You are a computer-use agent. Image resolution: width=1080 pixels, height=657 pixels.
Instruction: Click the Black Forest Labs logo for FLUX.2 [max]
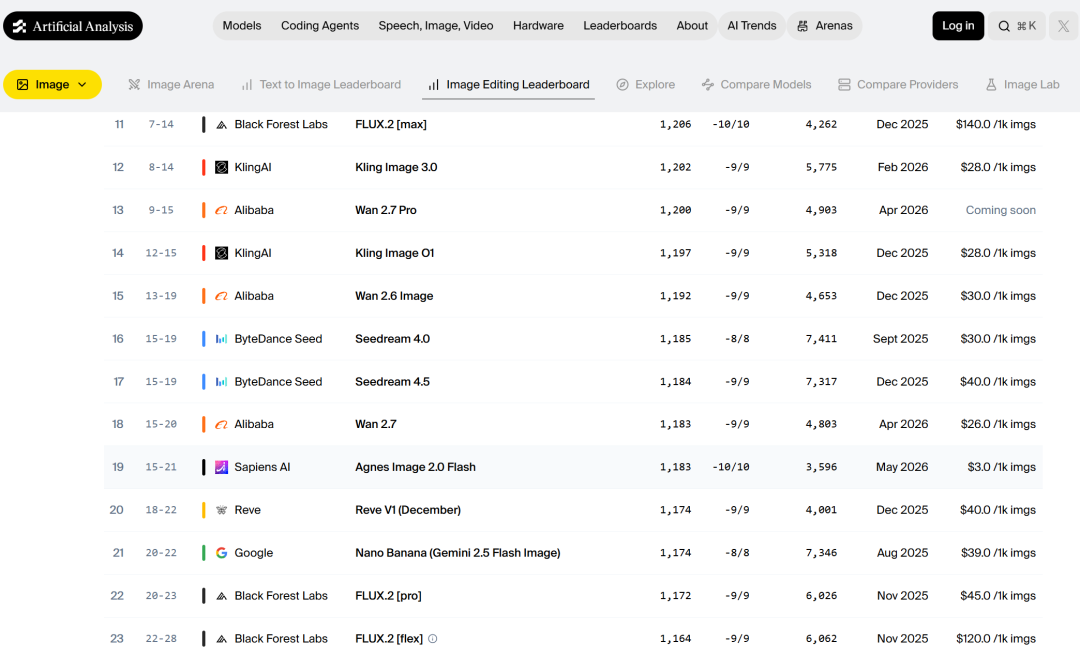coord(221,125)
